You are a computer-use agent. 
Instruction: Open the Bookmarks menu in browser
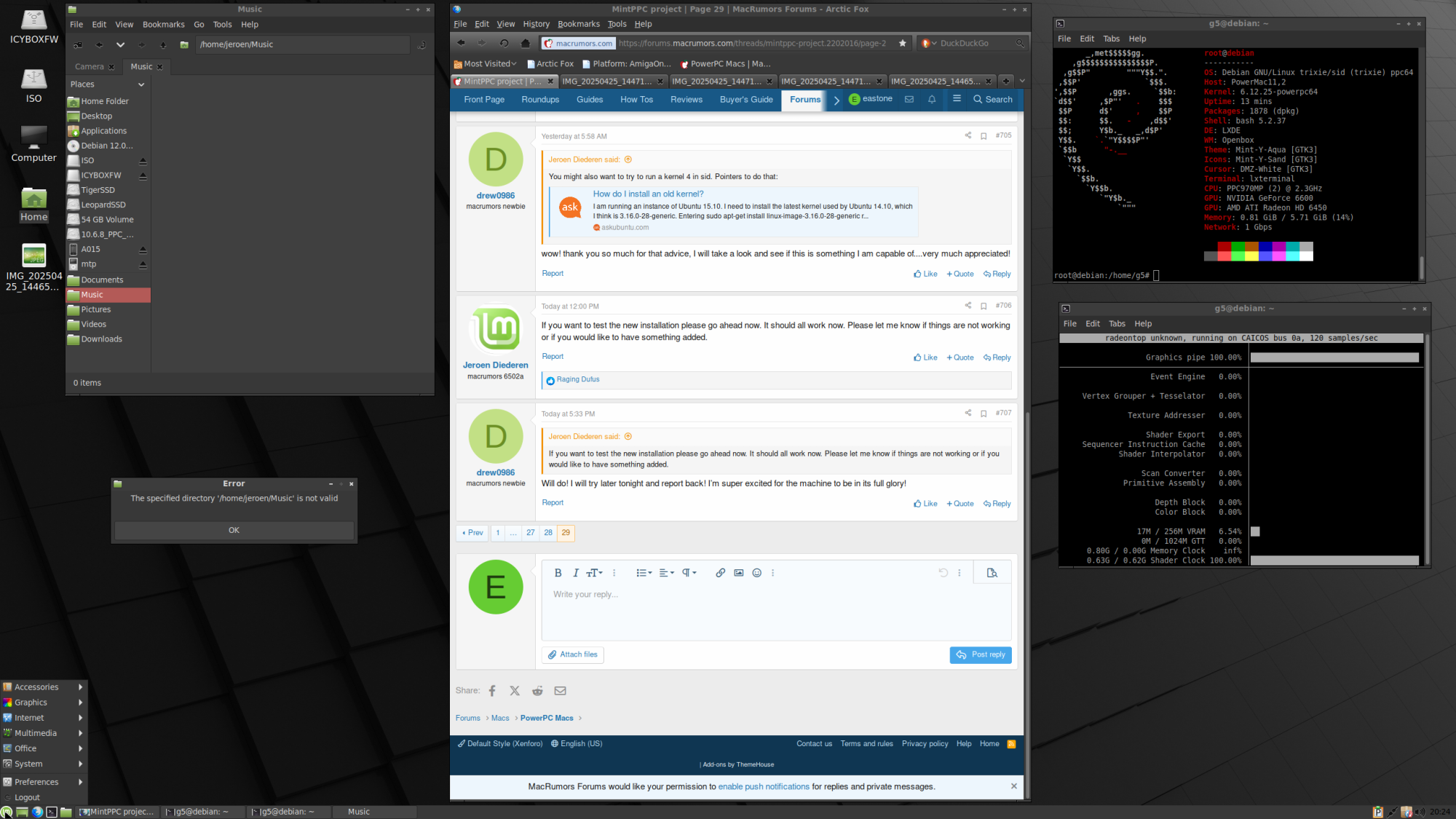coord(579,24)
